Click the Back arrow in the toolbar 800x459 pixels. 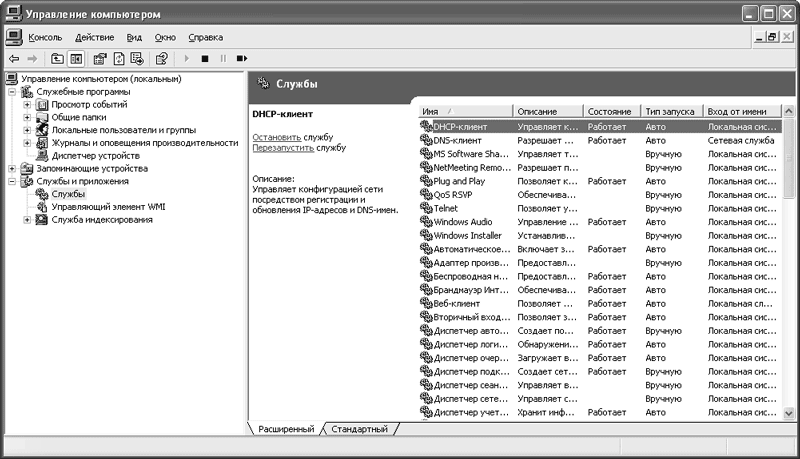point(14,59)
